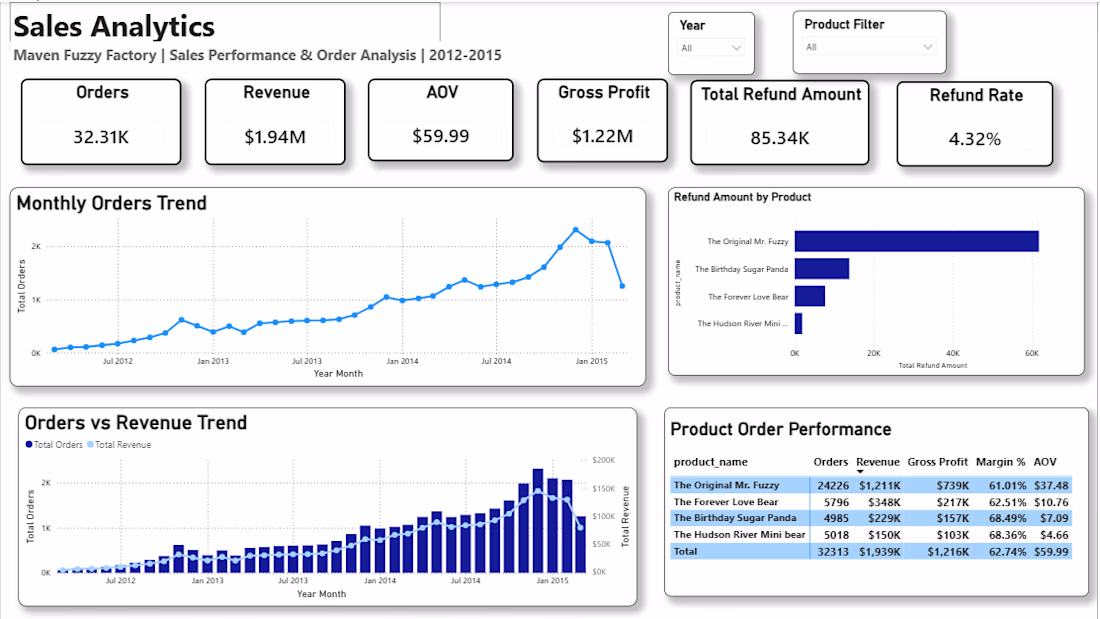Image resolution: width=1100 pixels, height=619 pixels.
Task: Open the Product Filter dropdown
Action: 868,47
